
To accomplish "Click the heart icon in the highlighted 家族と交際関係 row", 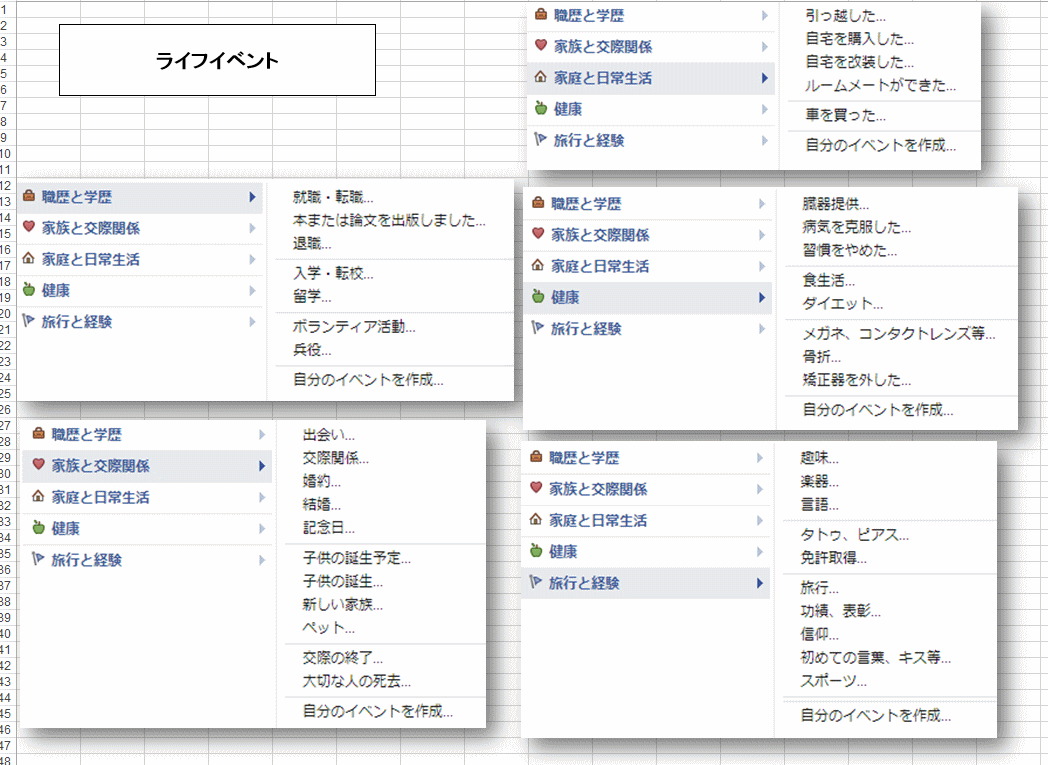I will click(39, 465).
